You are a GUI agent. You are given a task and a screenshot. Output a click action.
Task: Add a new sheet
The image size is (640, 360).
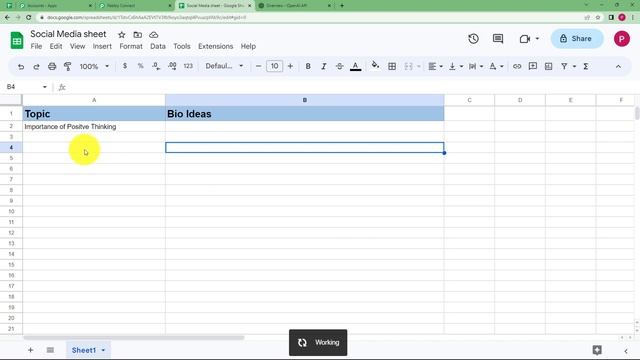pos(31,350)
